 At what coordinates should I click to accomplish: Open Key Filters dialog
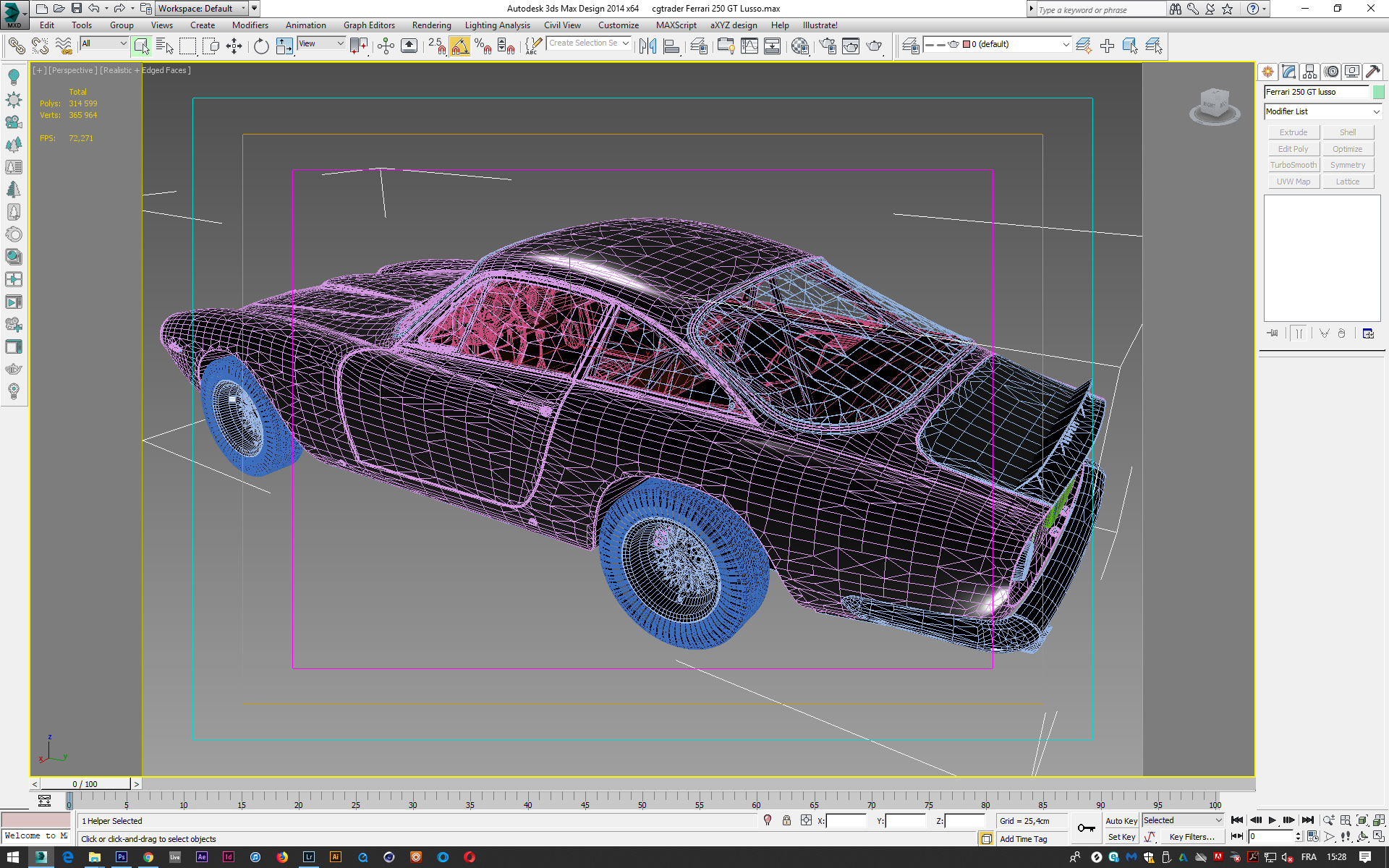pyautogui.click(x=1192, y=837)
